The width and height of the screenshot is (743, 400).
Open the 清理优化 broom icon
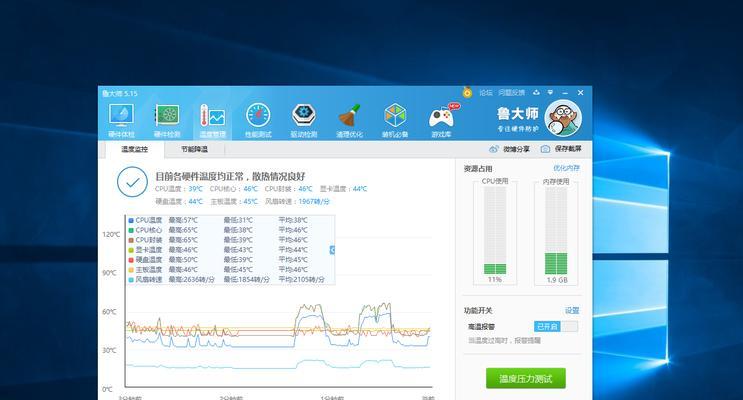coord(349,120)
